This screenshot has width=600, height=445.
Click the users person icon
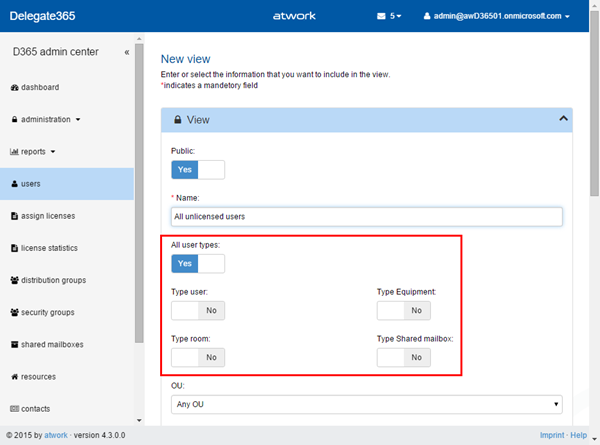pos(14,184)
